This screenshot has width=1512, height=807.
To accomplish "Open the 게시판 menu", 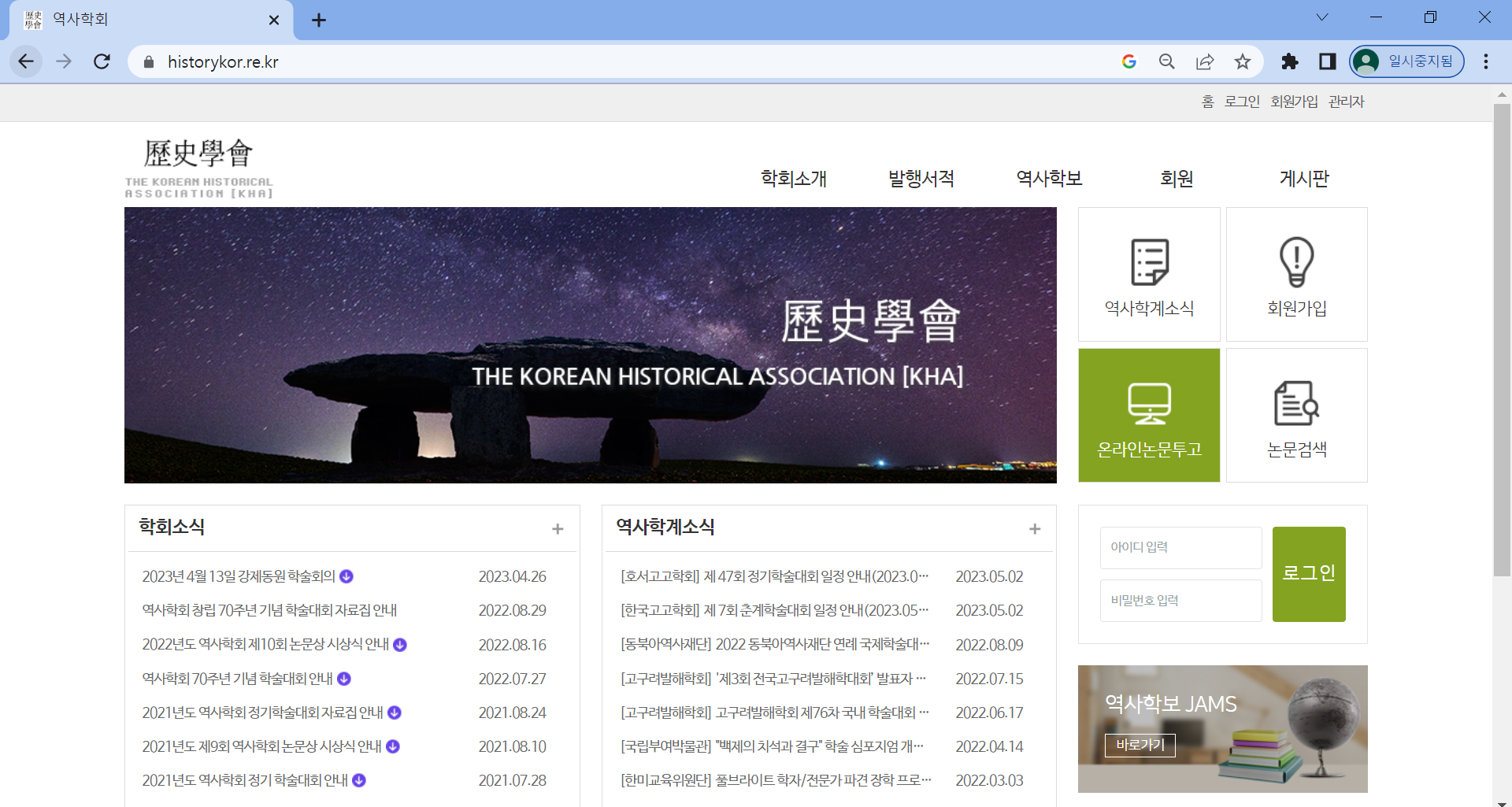I will pyautogui.click(x=1304, y=179).
